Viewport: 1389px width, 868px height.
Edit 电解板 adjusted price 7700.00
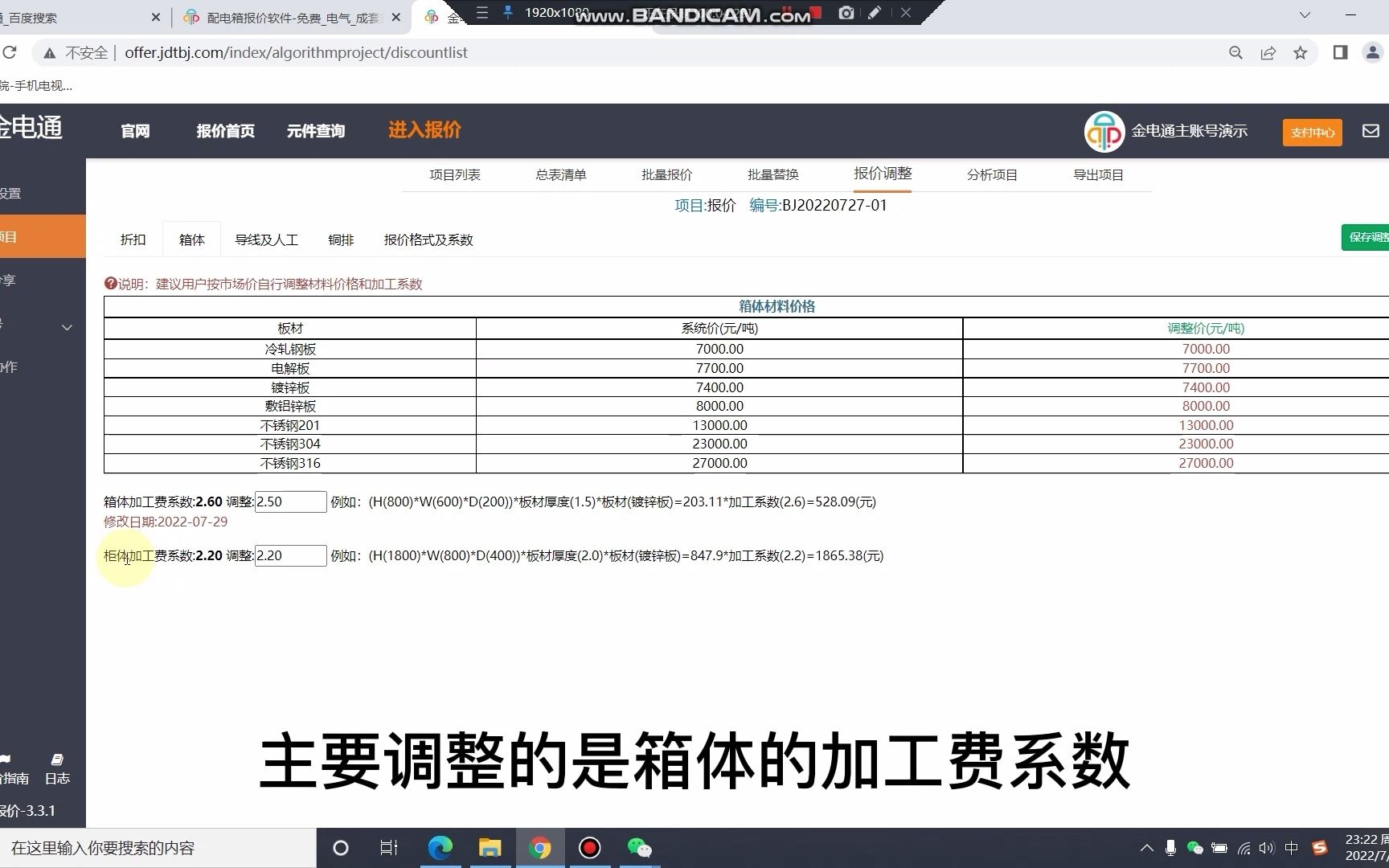(1206, 368)
